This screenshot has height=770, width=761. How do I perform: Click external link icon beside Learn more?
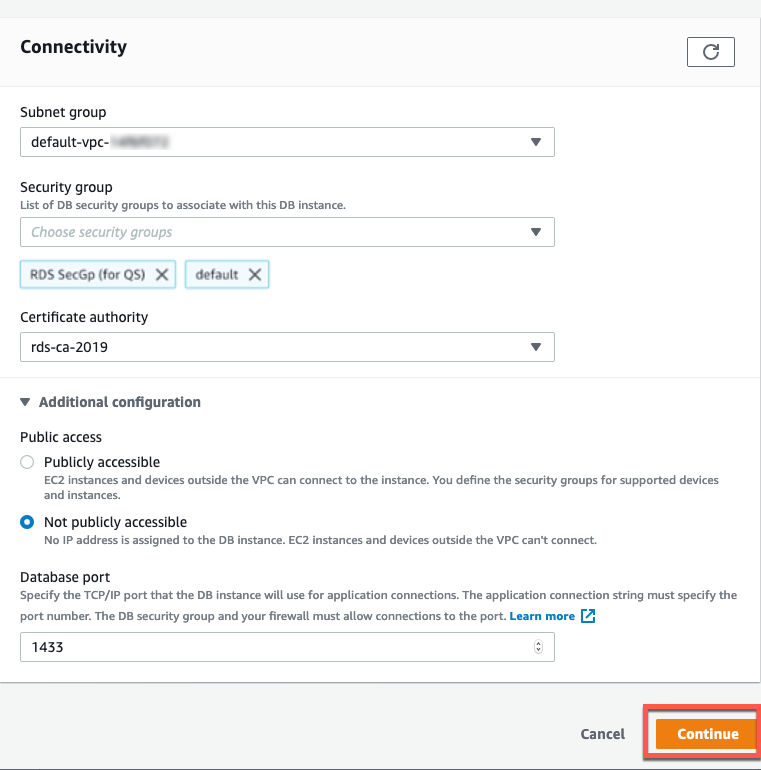(x=588, y=616)
